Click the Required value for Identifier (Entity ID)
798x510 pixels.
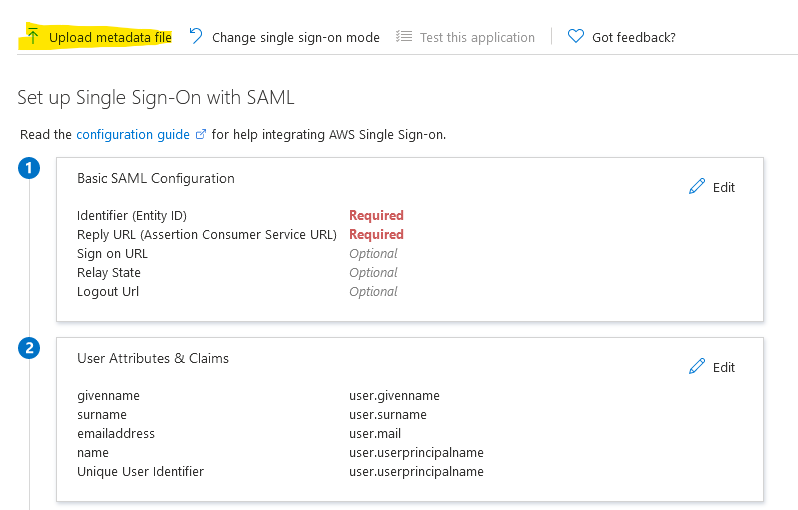[376, 215]
